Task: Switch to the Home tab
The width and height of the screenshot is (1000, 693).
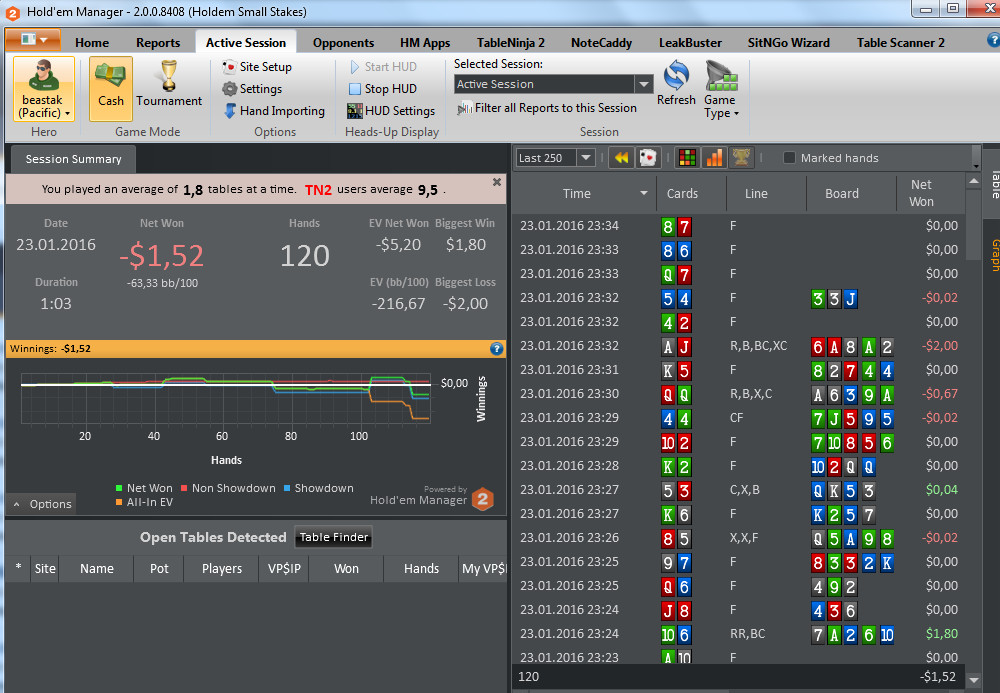Action: coord(92,43)
